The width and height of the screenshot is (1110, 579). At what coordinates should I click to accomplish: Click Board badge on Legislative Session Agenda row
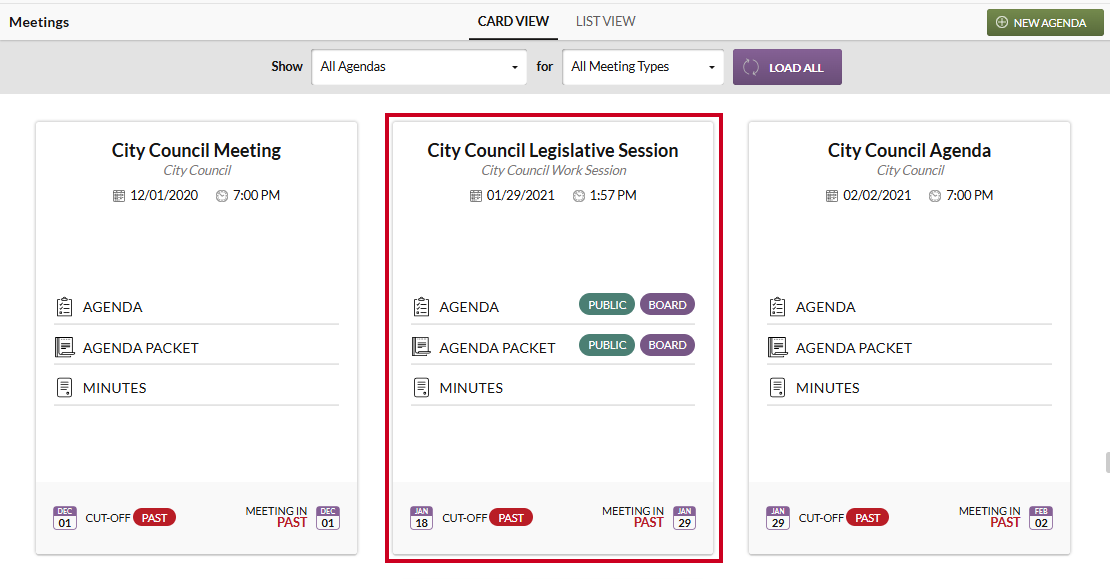point(668,304)
